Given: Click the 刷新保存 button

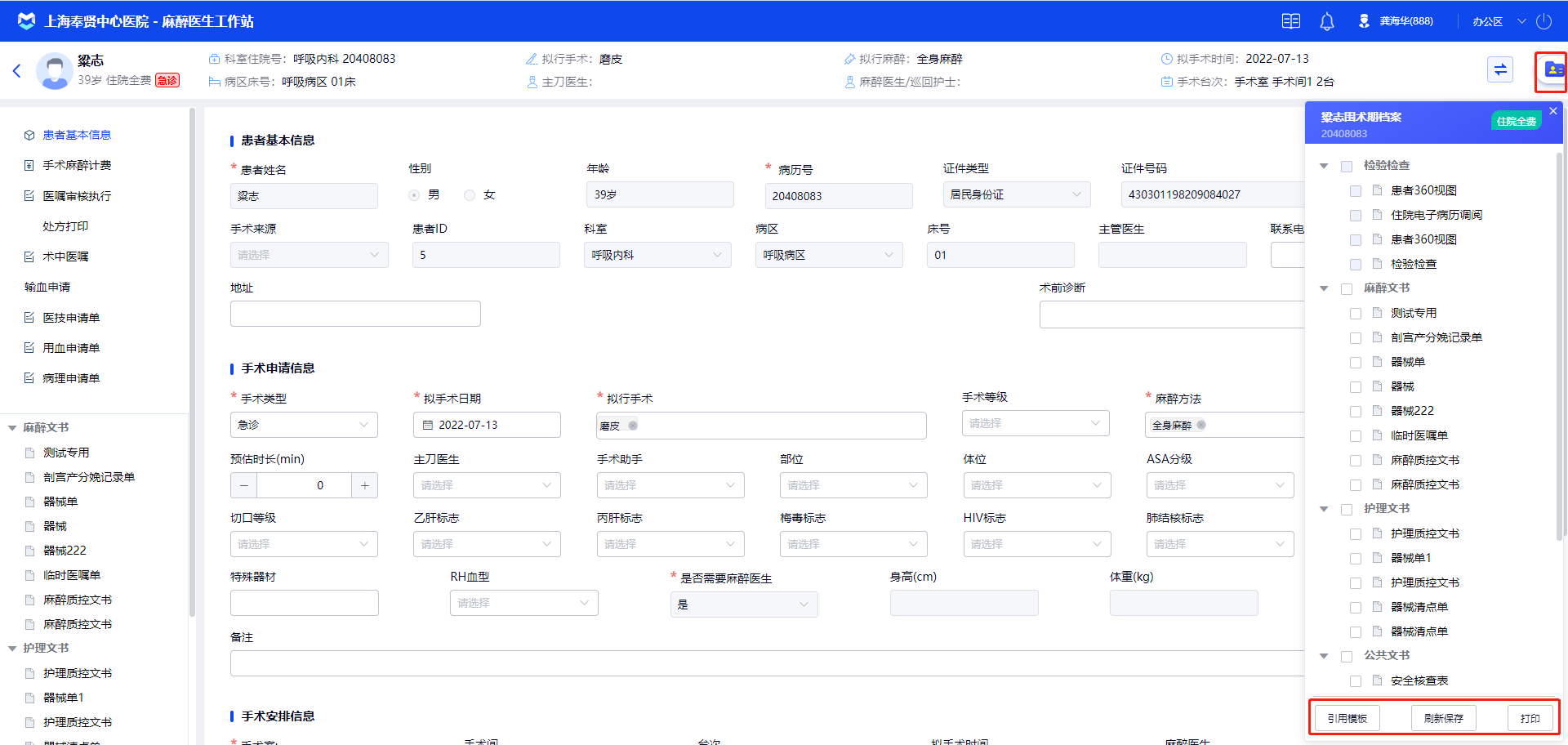Looking at the screenshot, I should click(1443, 718).
